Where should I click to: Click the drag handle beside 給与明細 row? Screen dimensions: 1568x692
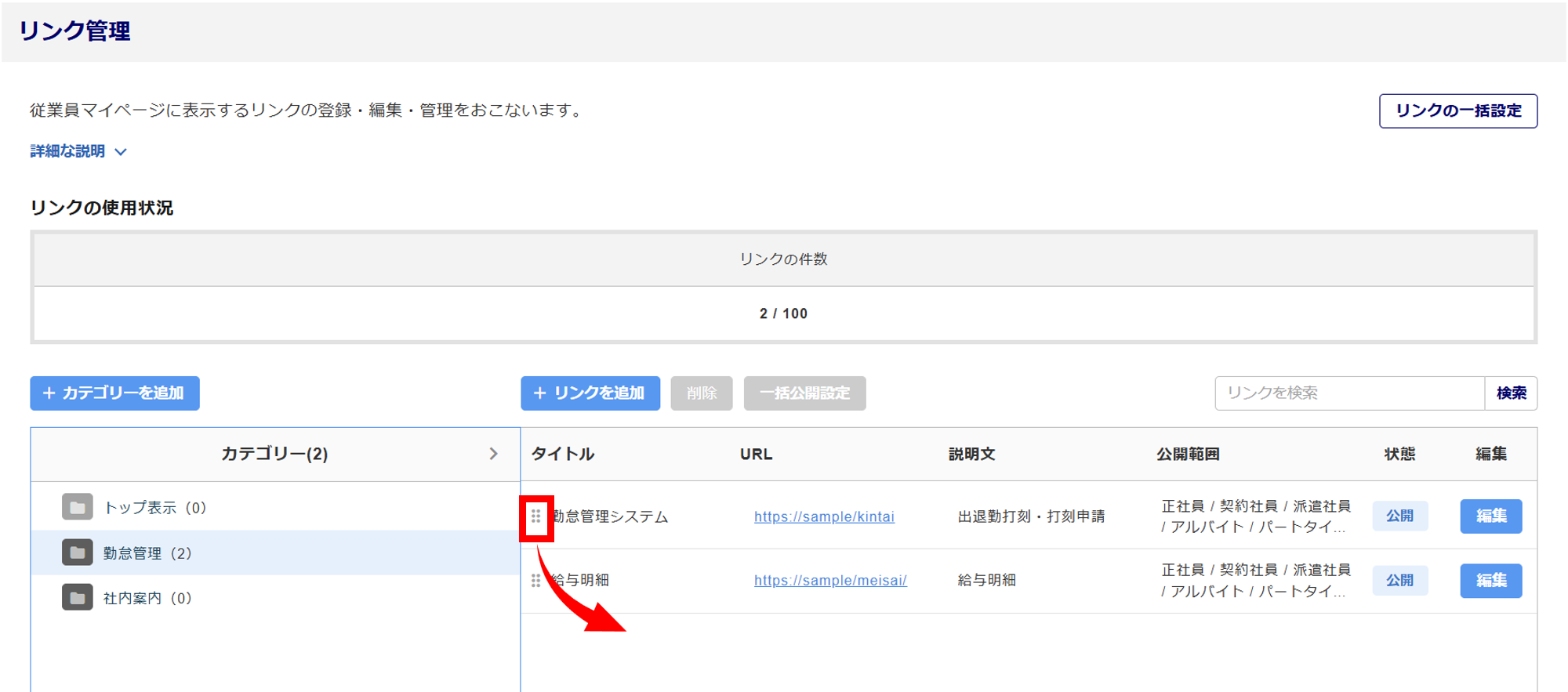click(536, 581)
